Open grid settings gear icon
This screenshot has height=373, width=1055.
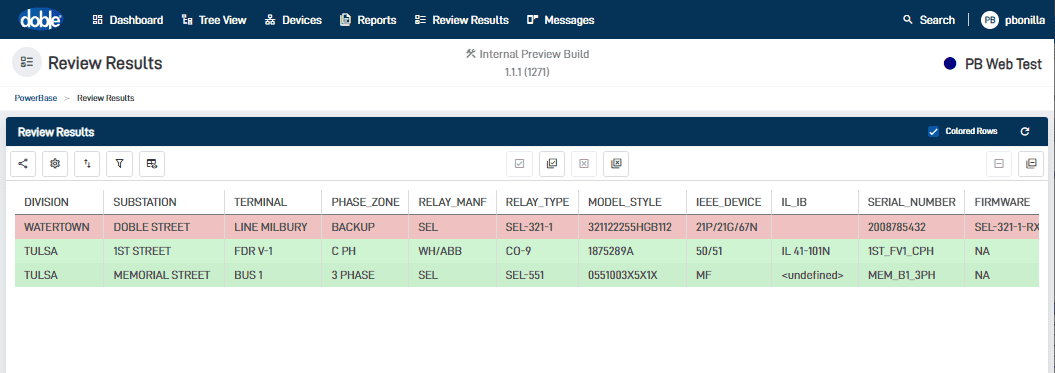click(55, 164)
